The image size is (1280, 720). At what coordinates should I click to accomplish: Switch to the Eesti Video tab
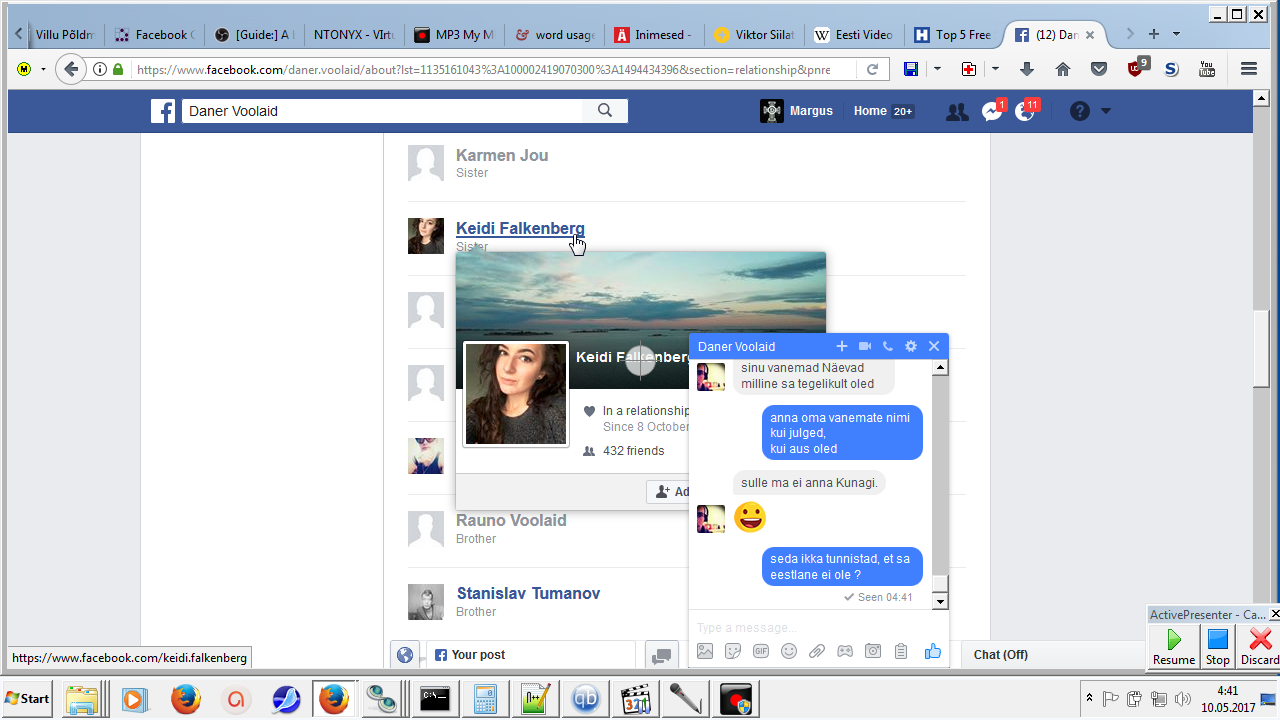click(x=854, y=34)
